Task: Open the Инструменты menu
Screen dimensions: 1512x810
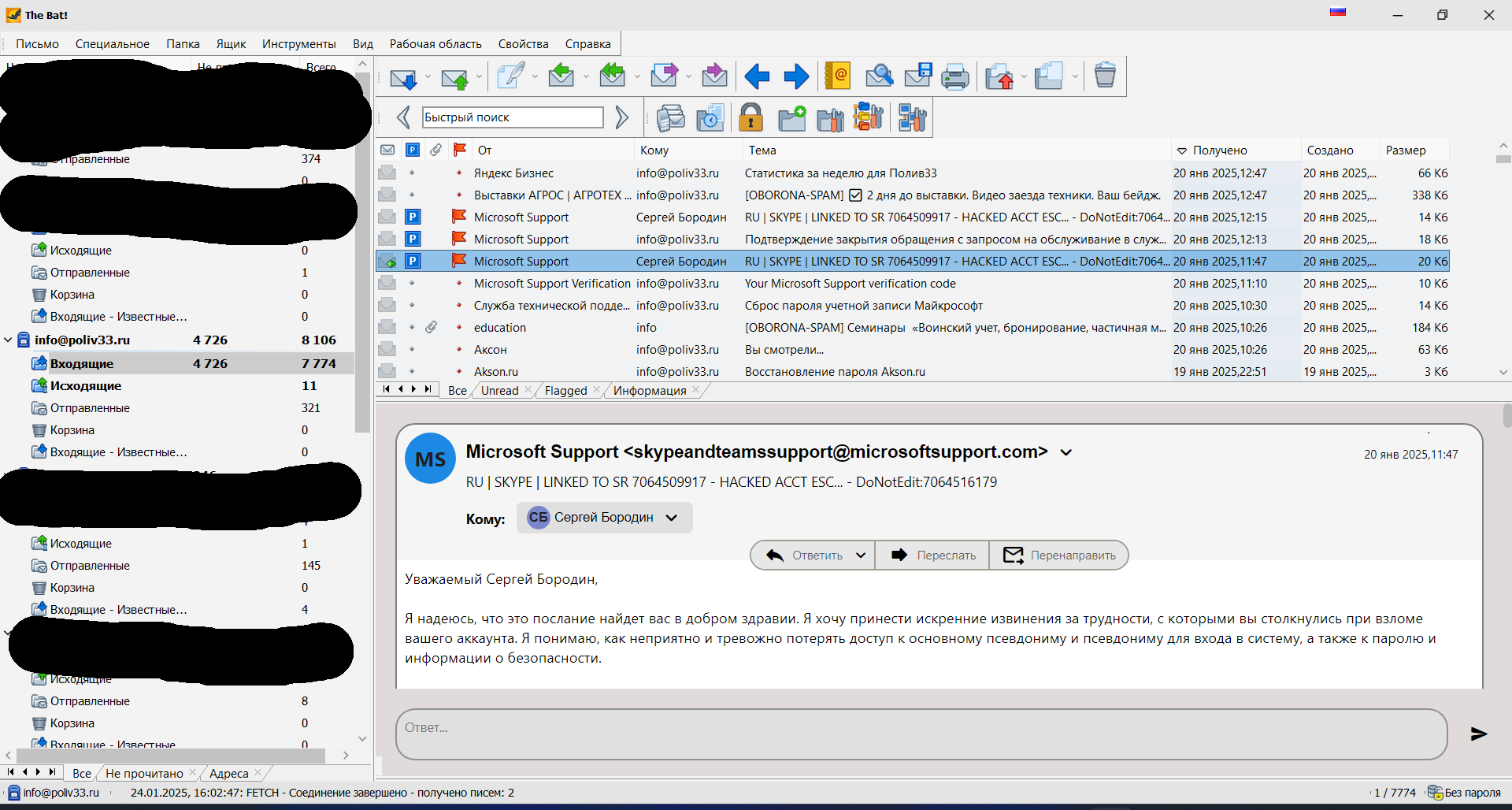Action: (298, 44)
